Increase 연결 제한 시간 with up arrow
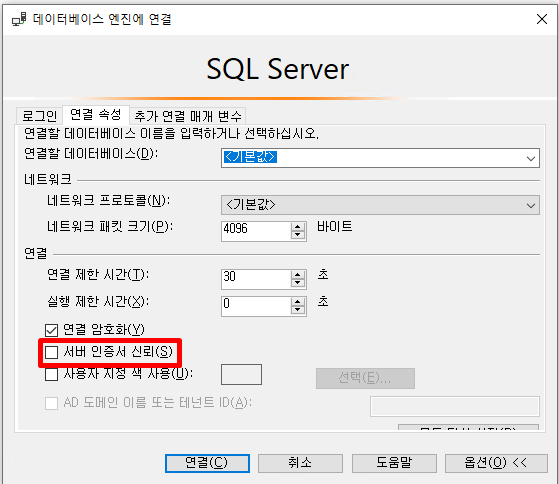This screenshot has width=559, height=484. click(x=298, y=275)
